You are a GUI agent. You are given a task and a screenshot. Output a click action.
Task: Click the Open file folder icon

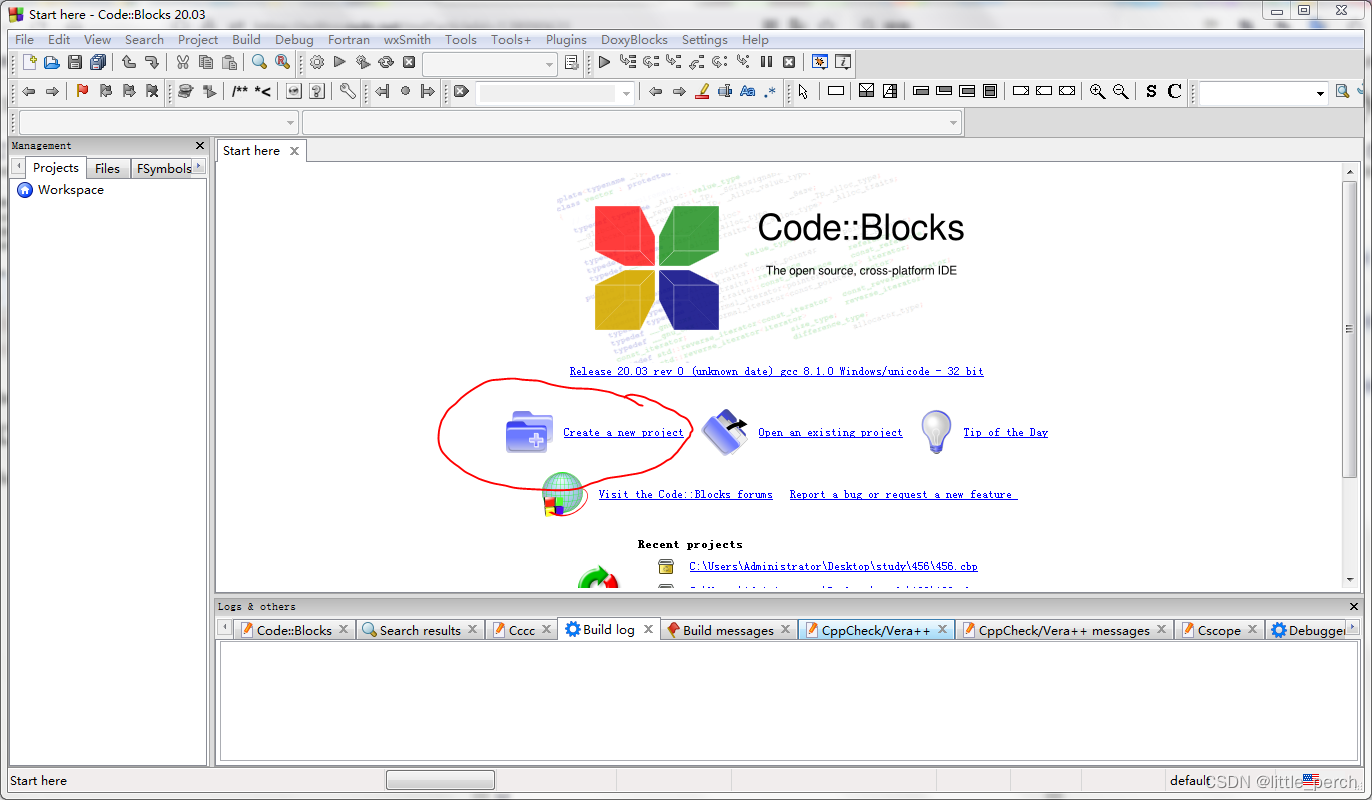click(x=51, y=62)
